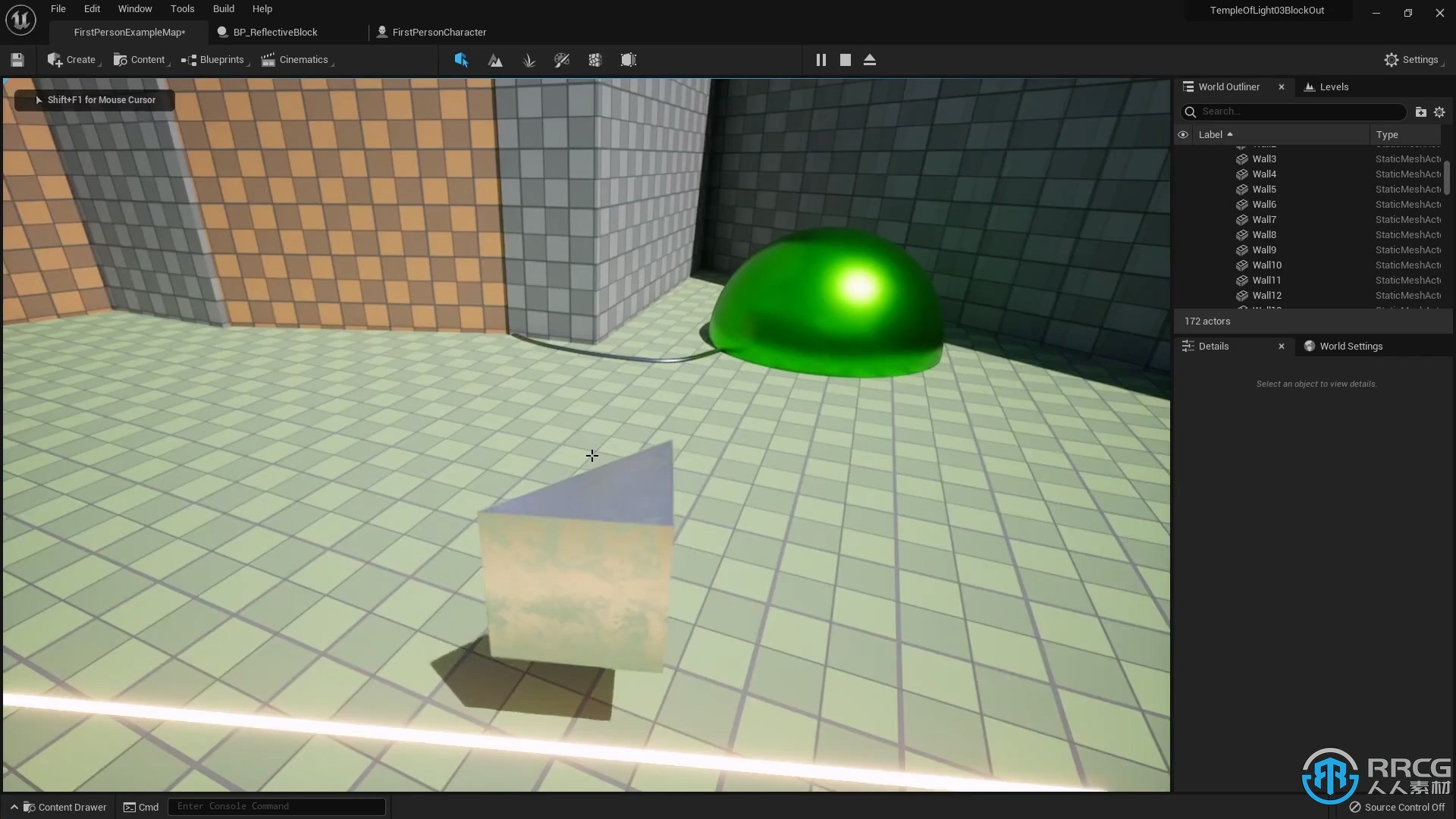Viewport: 1456px width, 819px height.
Task: Open the Window menu
Action: pyautogui.click(x=135, y=9)
